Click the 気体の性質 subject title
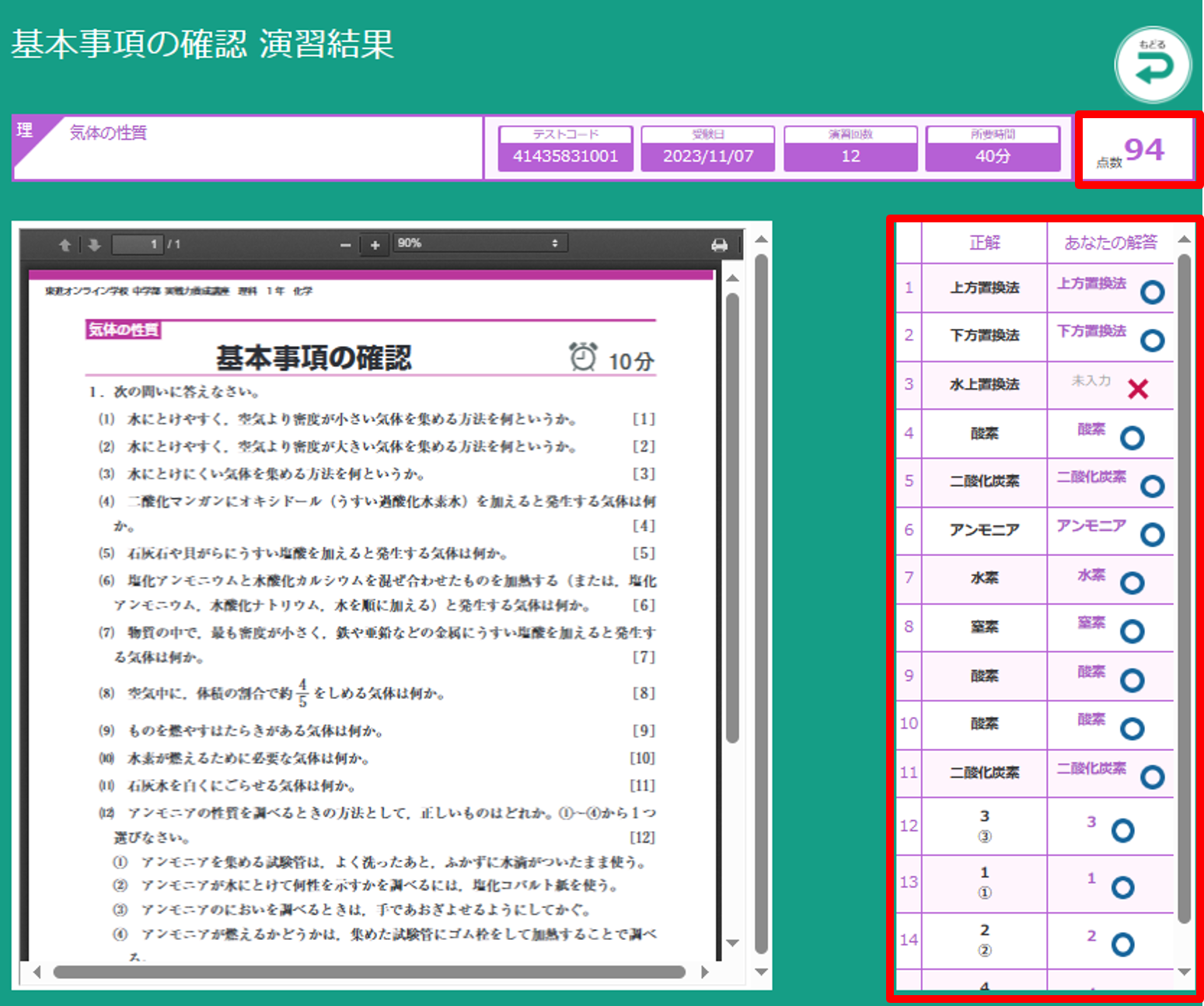1204x1006 pixels. click(108, 133)
